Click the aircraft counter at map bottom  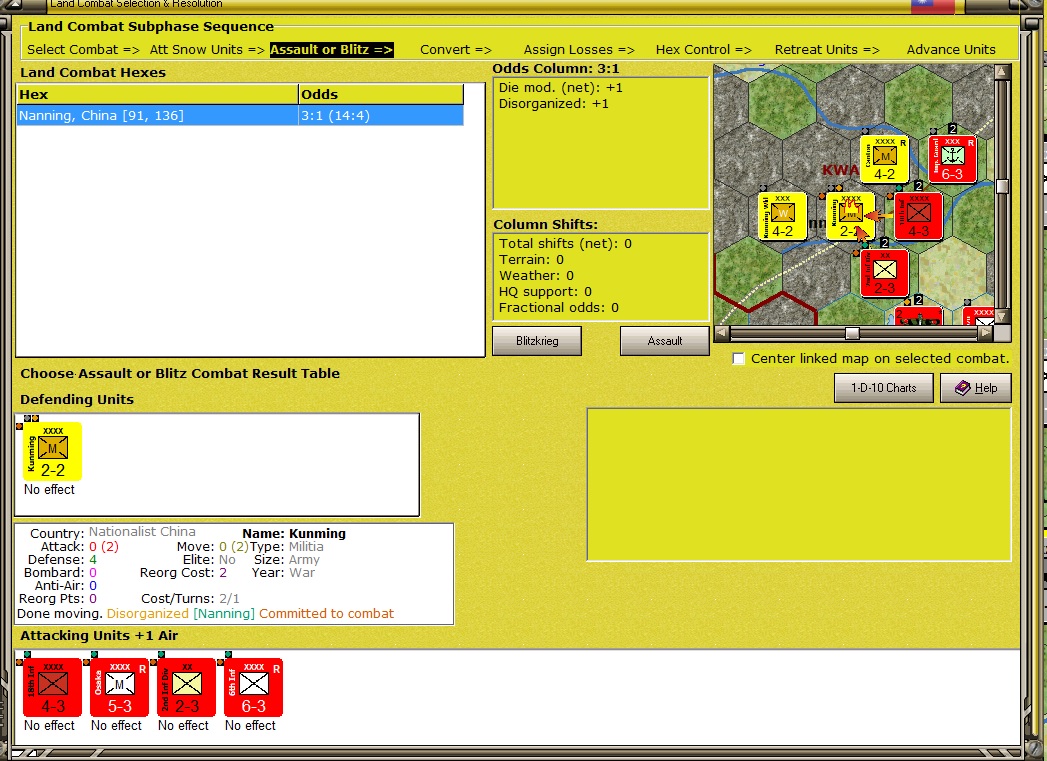[x=918, y=316]
